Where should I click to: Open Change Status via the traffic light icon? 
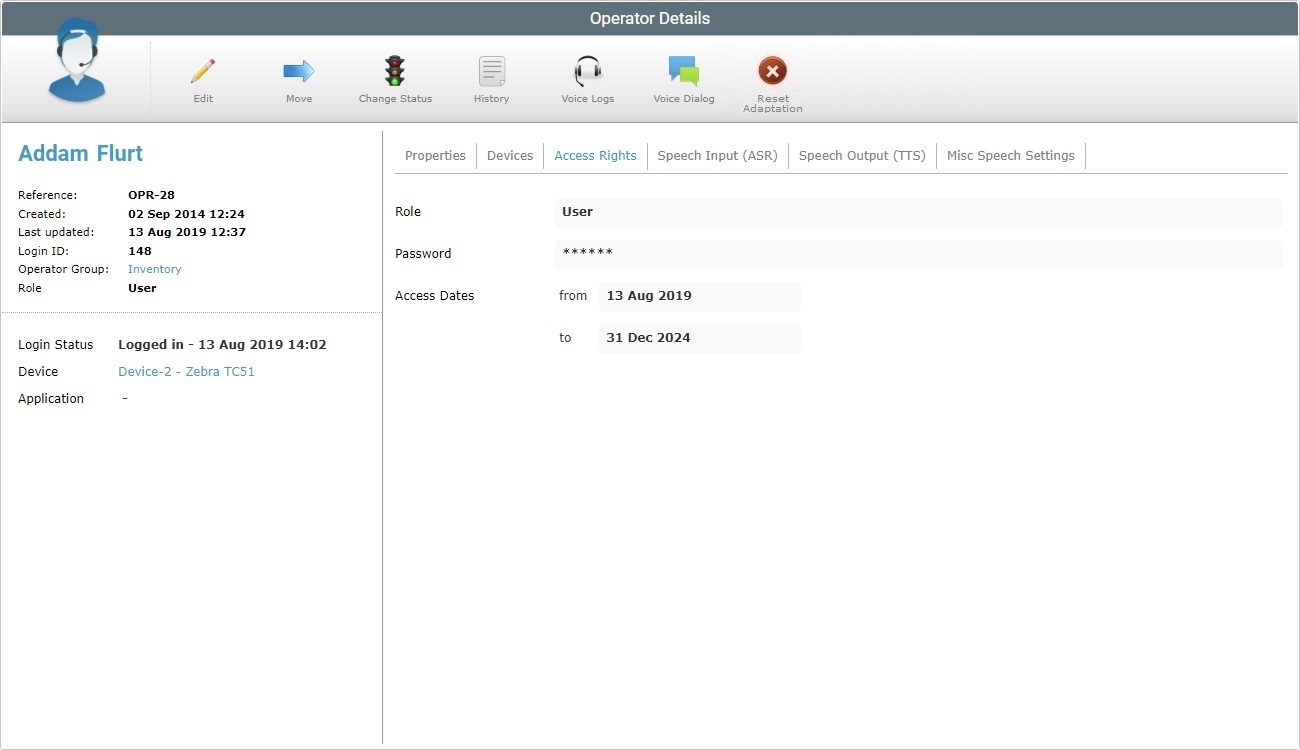point(394,70)
